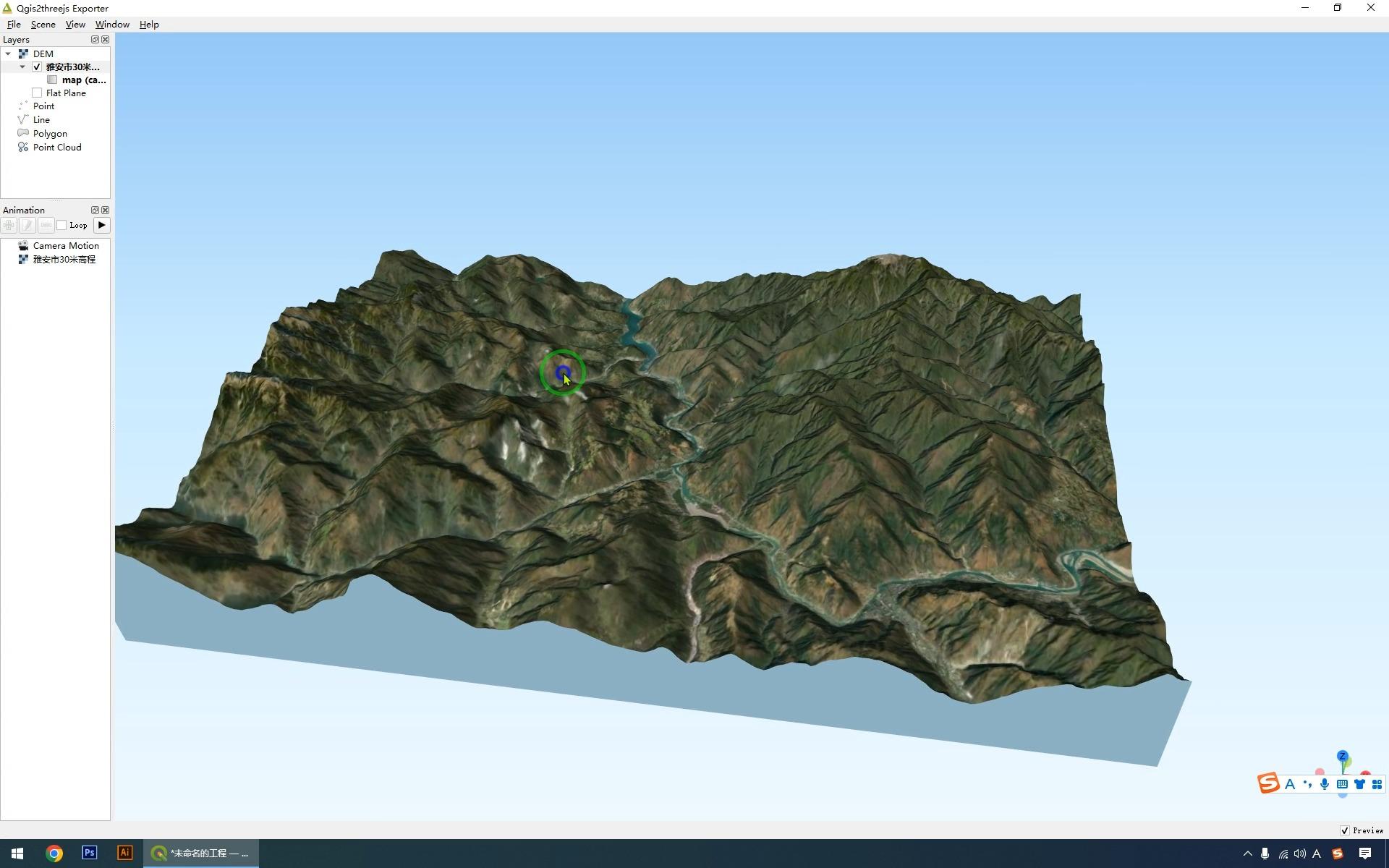Collapse the DEM layer group
Screen dimensions: 1389x868
pyautogui.click(x=8, y=54)
